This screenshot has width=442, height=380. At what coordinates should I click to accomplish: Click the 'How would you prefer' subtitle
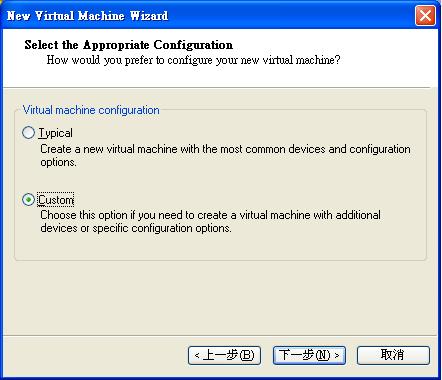pos(193,60)
